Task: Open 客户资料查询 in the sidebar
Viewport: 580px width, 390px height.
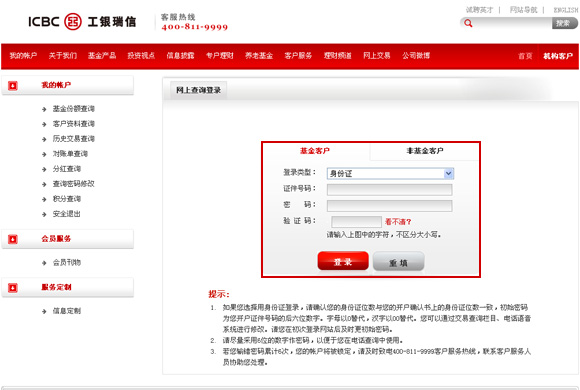Action: (74, 124)
